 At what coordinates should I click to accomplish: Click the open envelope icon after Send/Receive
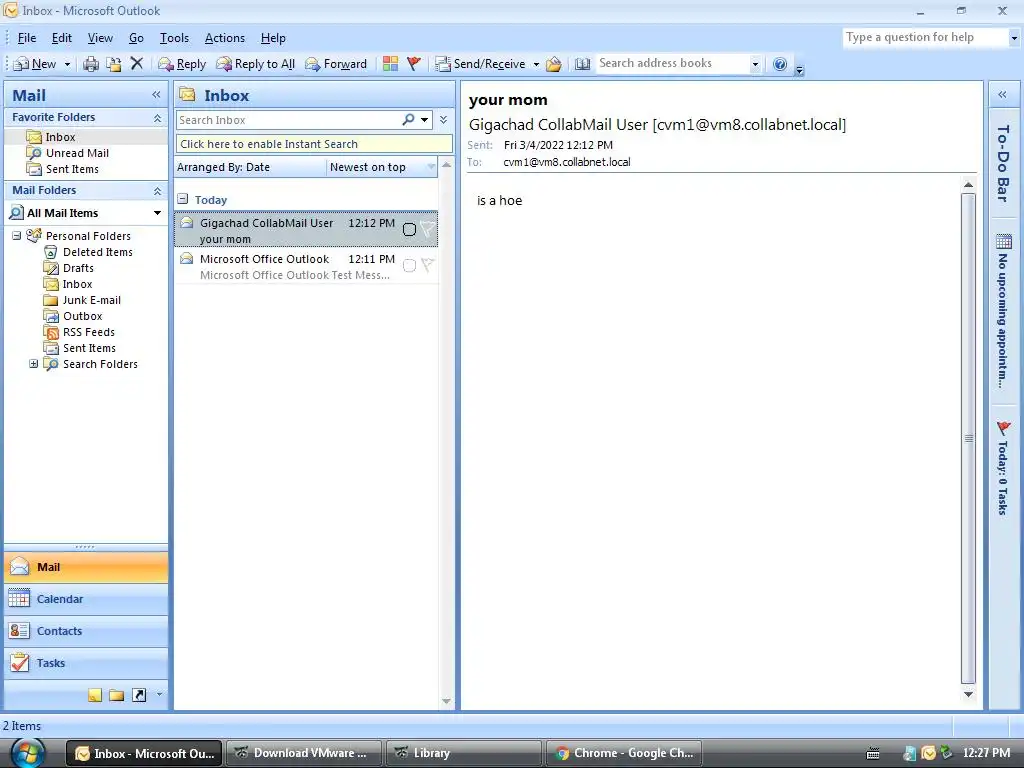554,64
